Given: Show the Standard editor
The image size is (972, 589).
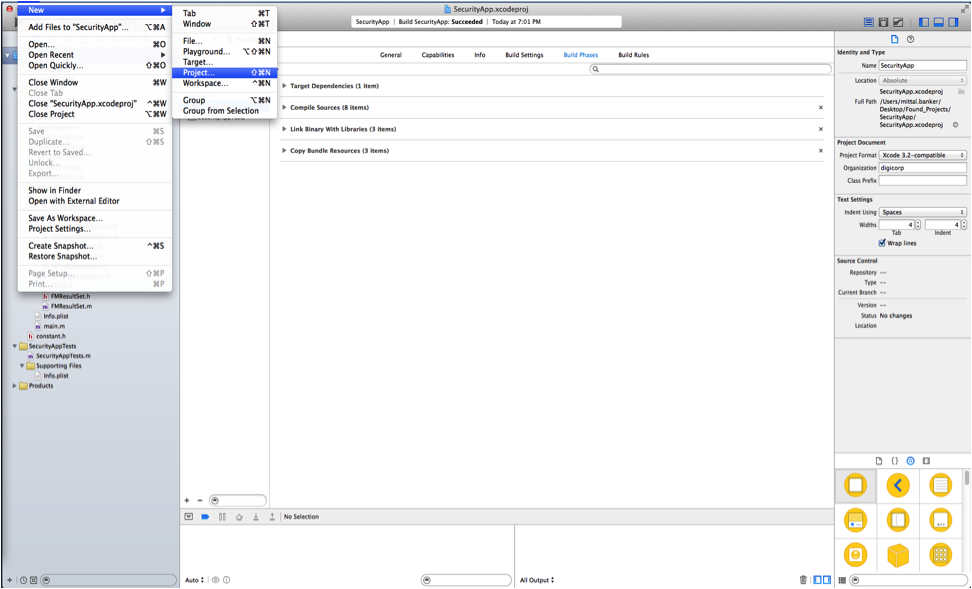Looking at the screenshot, I should pos(868,22).
